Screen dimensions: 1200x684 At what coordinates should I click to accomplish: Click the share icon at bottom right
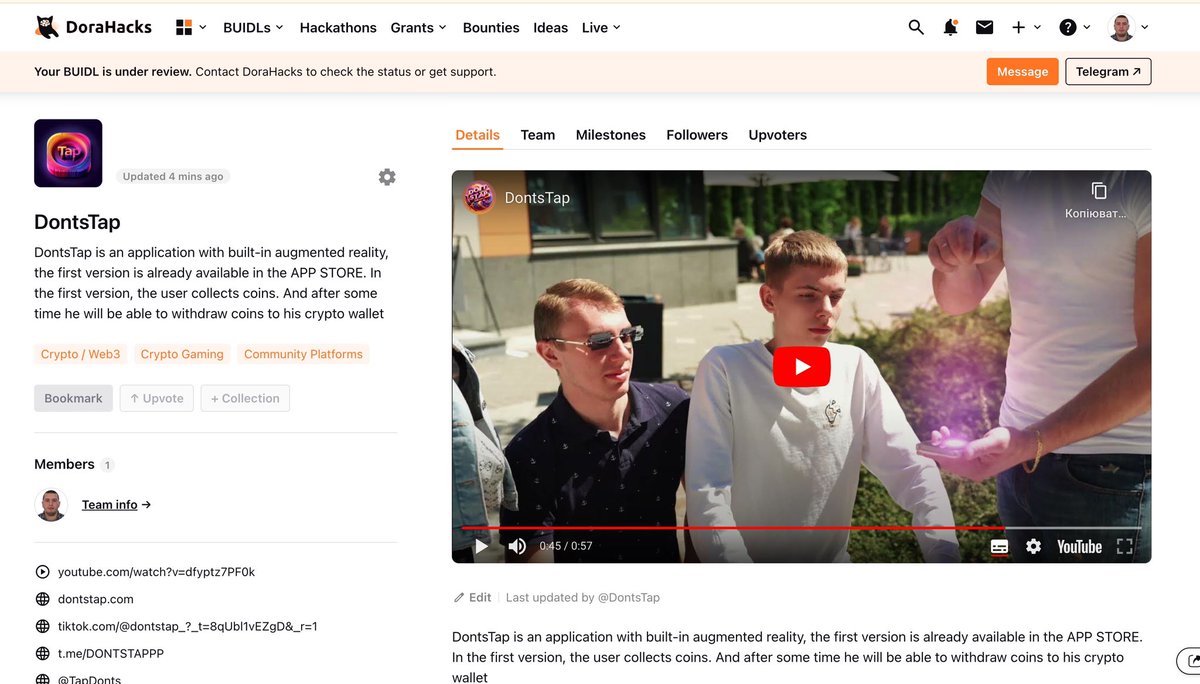coord(1192,661)
